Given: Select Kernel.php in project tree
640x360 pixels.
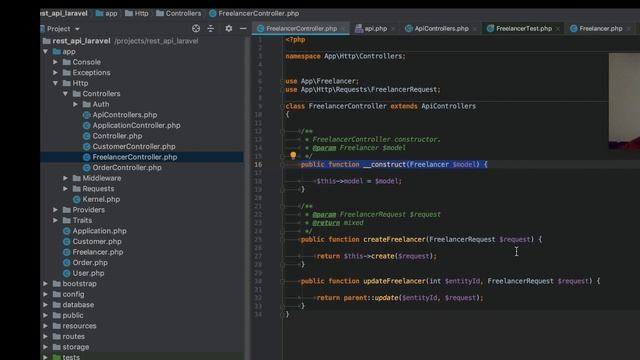Looking at the screenshot, I should pyautogui.click(x=101, y=200).
